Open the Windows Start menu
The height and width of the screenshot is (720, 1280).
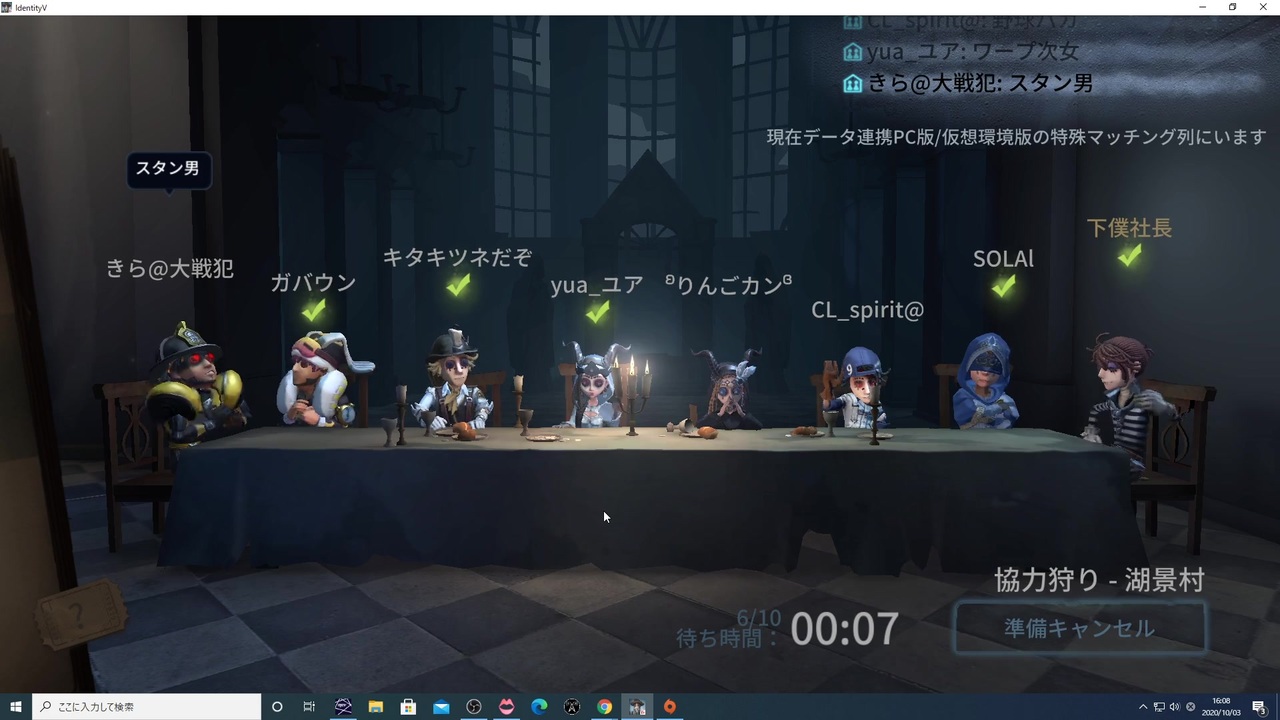[x=15, y=707]
